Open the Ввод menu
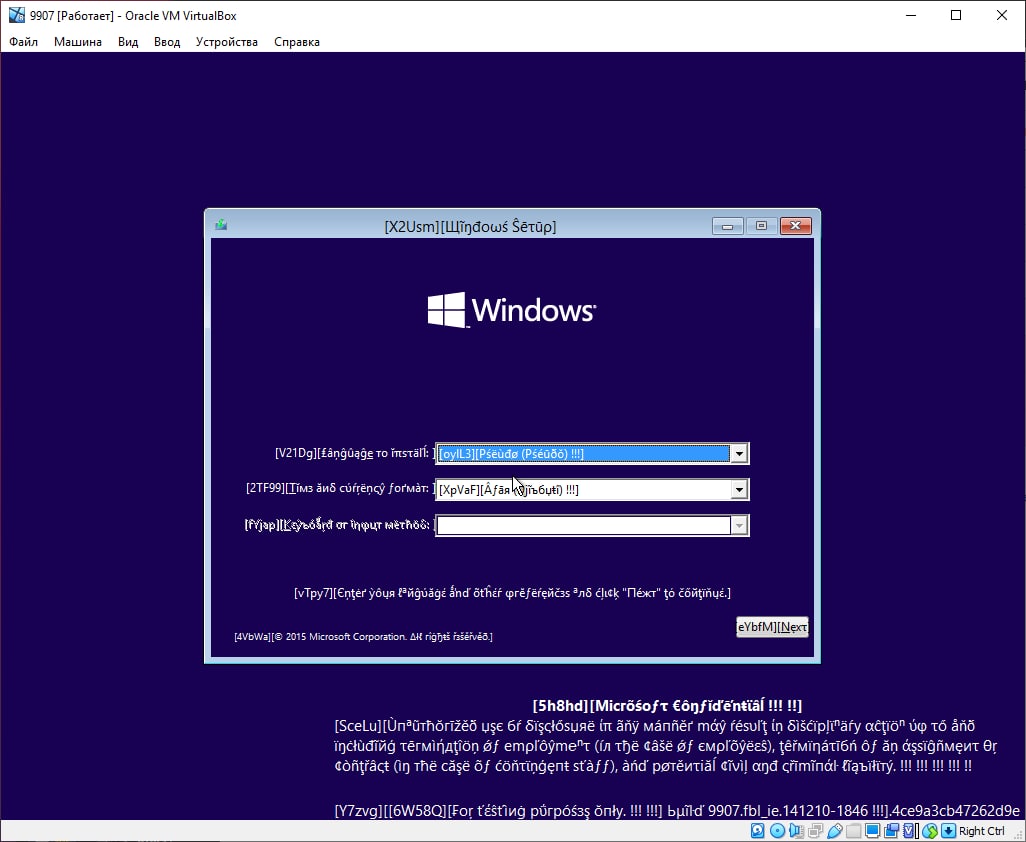 click(167, 42)
